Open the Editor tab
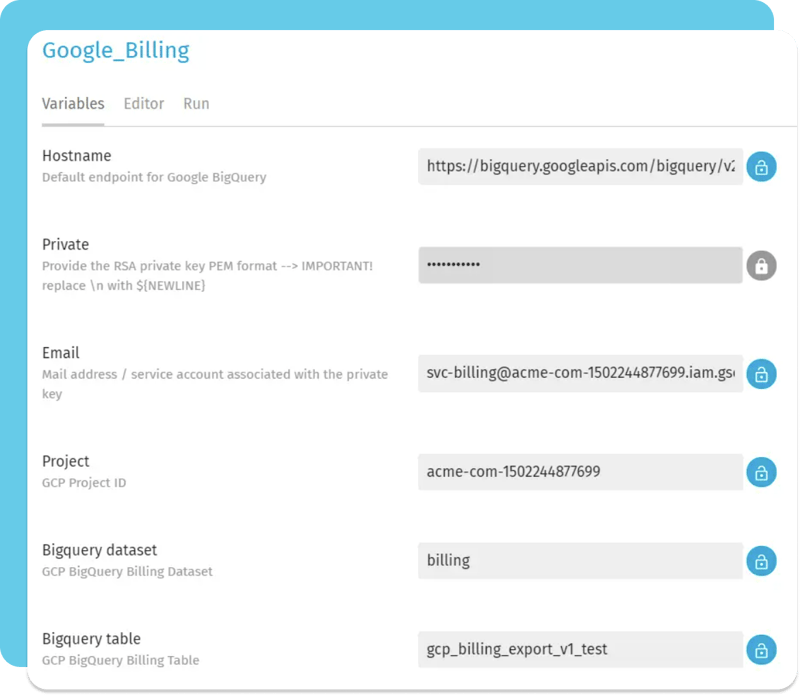The width and height of the screenshot is (800, 695). click(144, 104)
